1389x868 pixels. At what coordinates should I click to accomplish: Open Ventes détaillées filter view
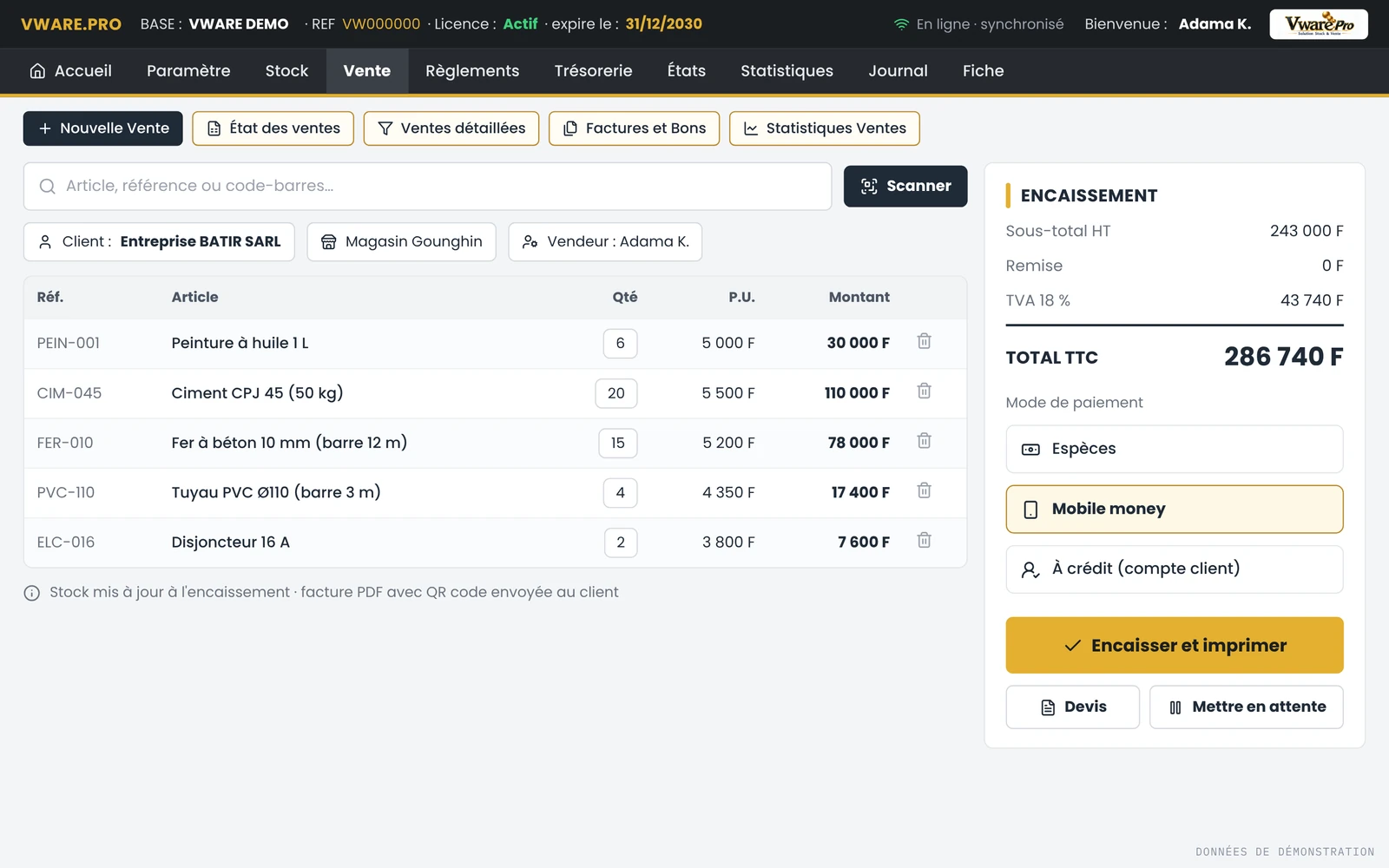coord(451,128)
